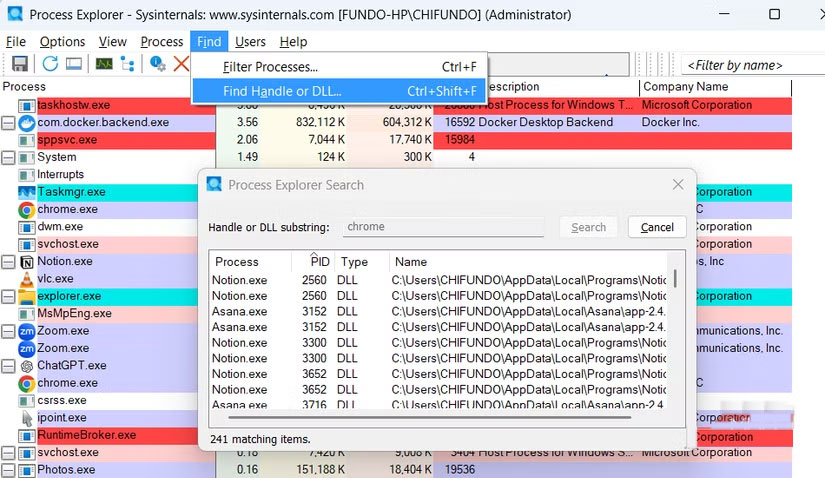Click the 241 matching items status text
Image resolution: width=825 pixels, height=478 pixels.
[260, 439]
